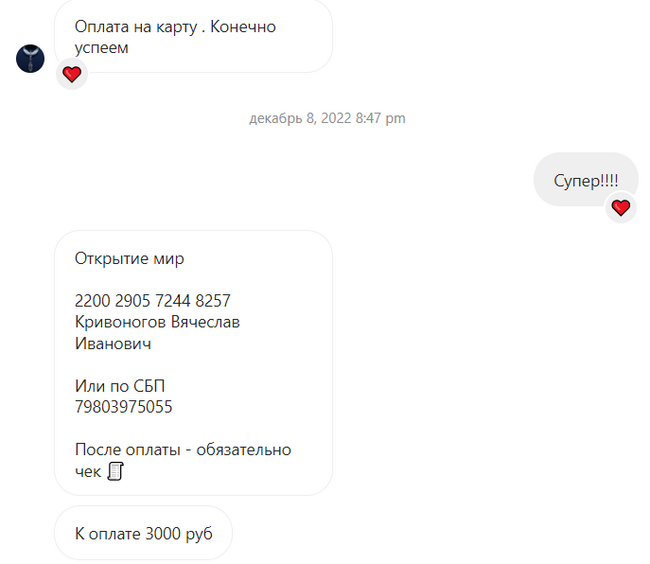
Task: Click the "Открытие мир" bank text
Action: tap(129, 259)
